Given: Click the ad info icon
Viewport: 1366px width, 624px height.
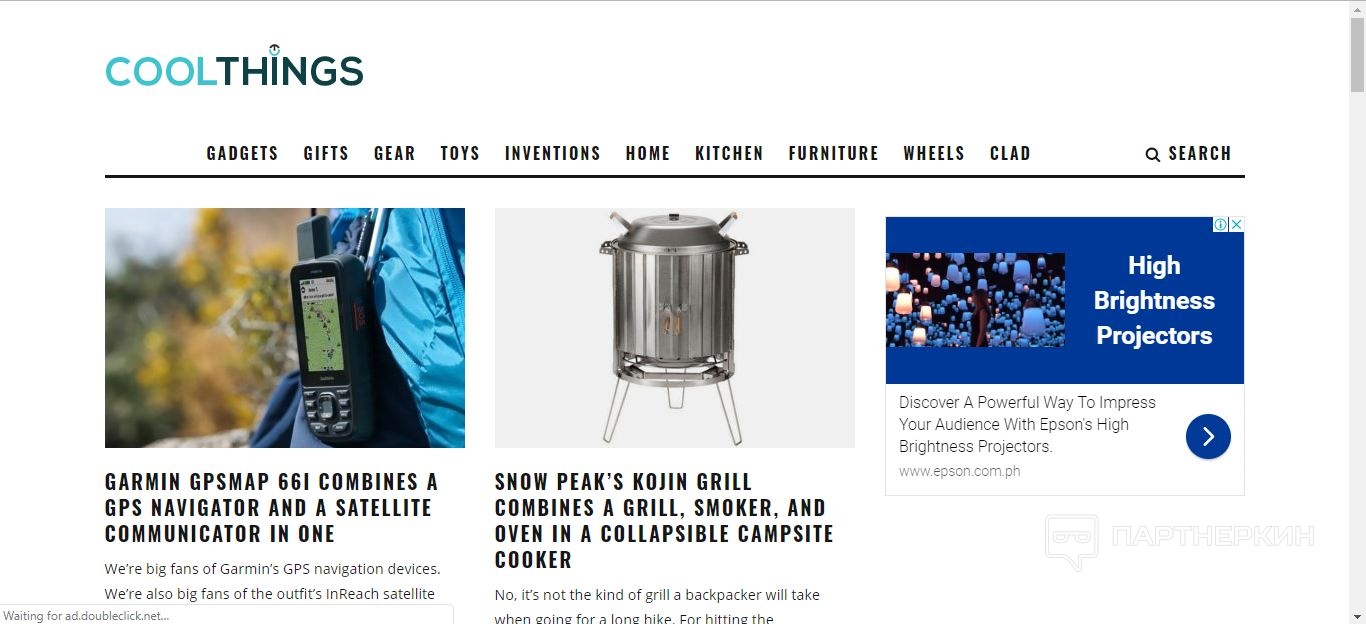Looking at the screenshot, I should point(1221,225).
